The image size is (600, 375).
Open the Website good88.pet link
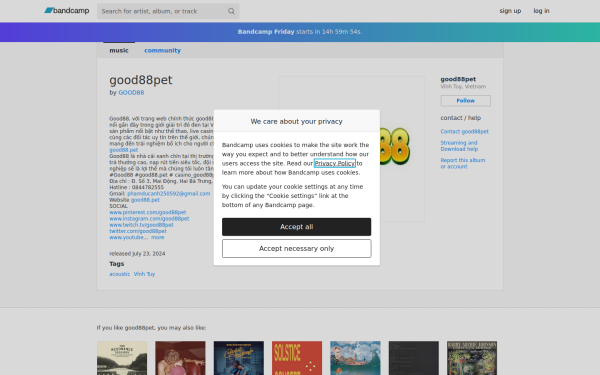coord(145,200)
